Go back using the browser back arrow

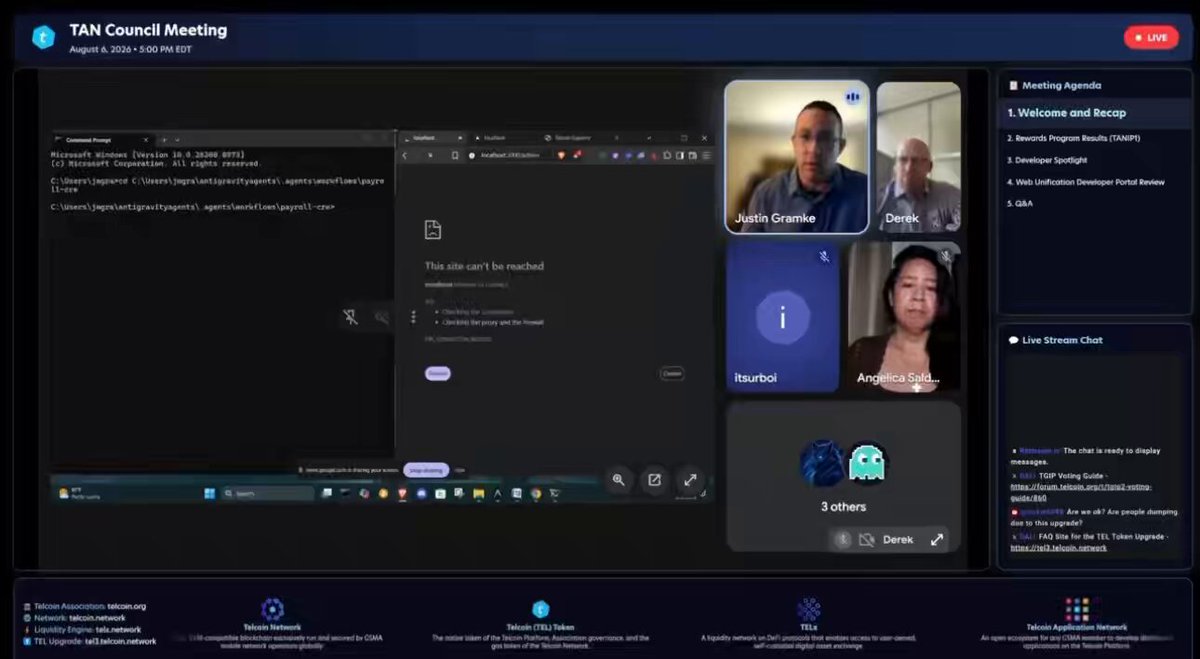405,155
